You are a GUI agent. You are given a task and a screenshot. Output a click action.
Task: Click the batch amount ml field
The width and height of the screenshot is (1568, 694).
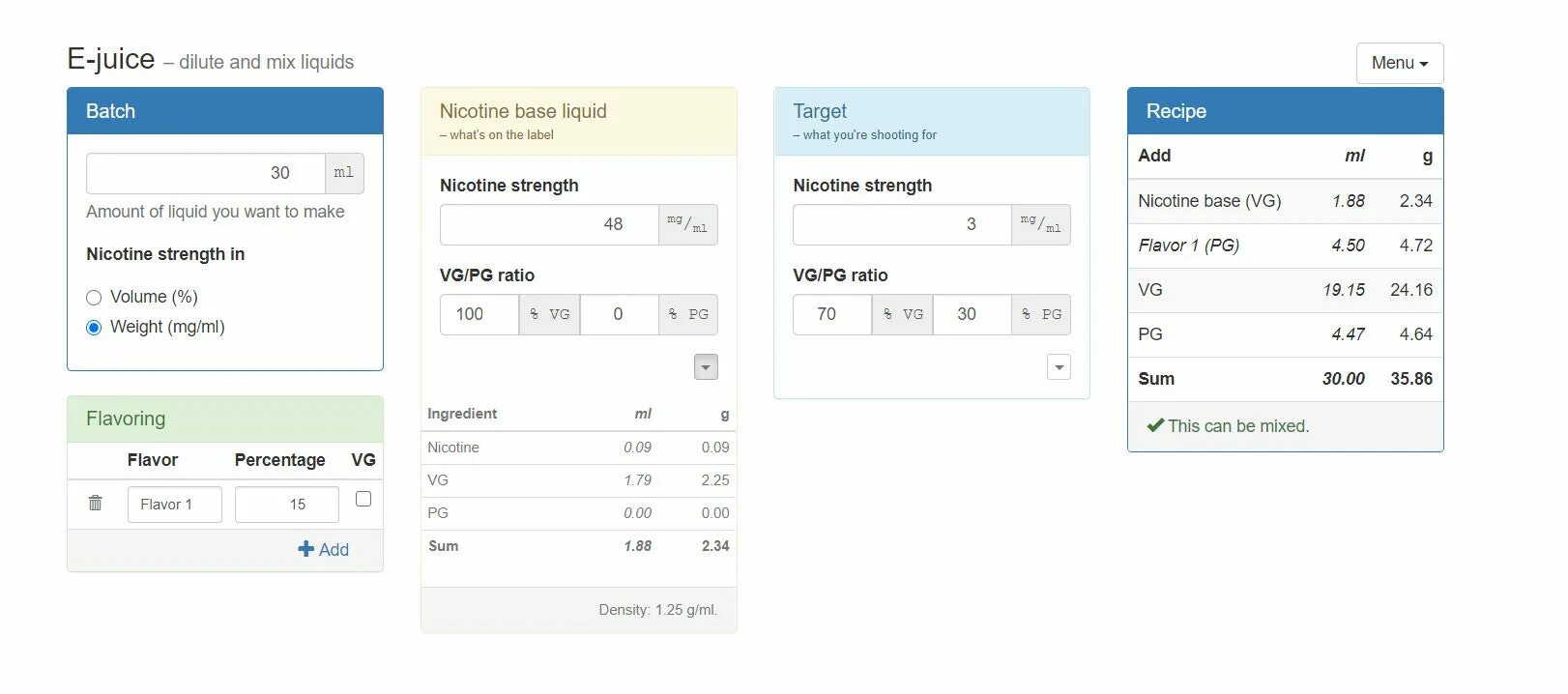pyautogui.click(x=206, y=173)
